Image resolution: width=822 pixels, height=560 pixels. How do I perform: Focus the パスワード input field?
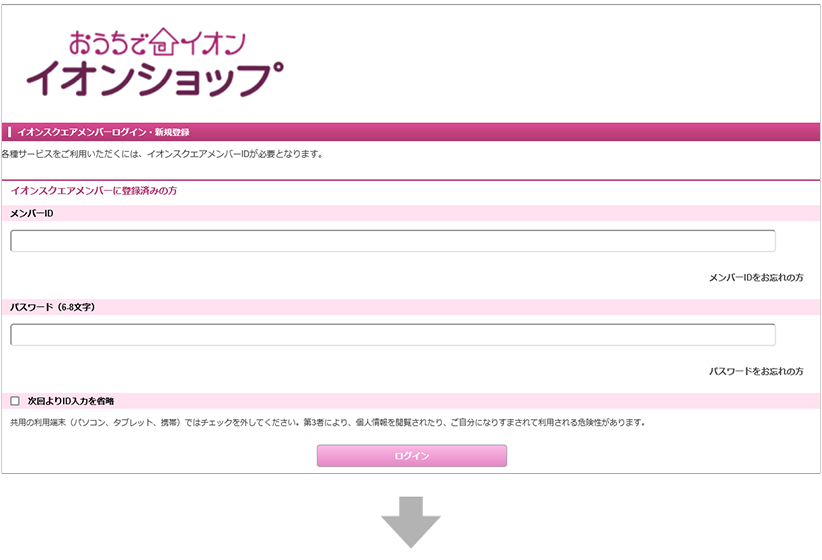point(393,335)
